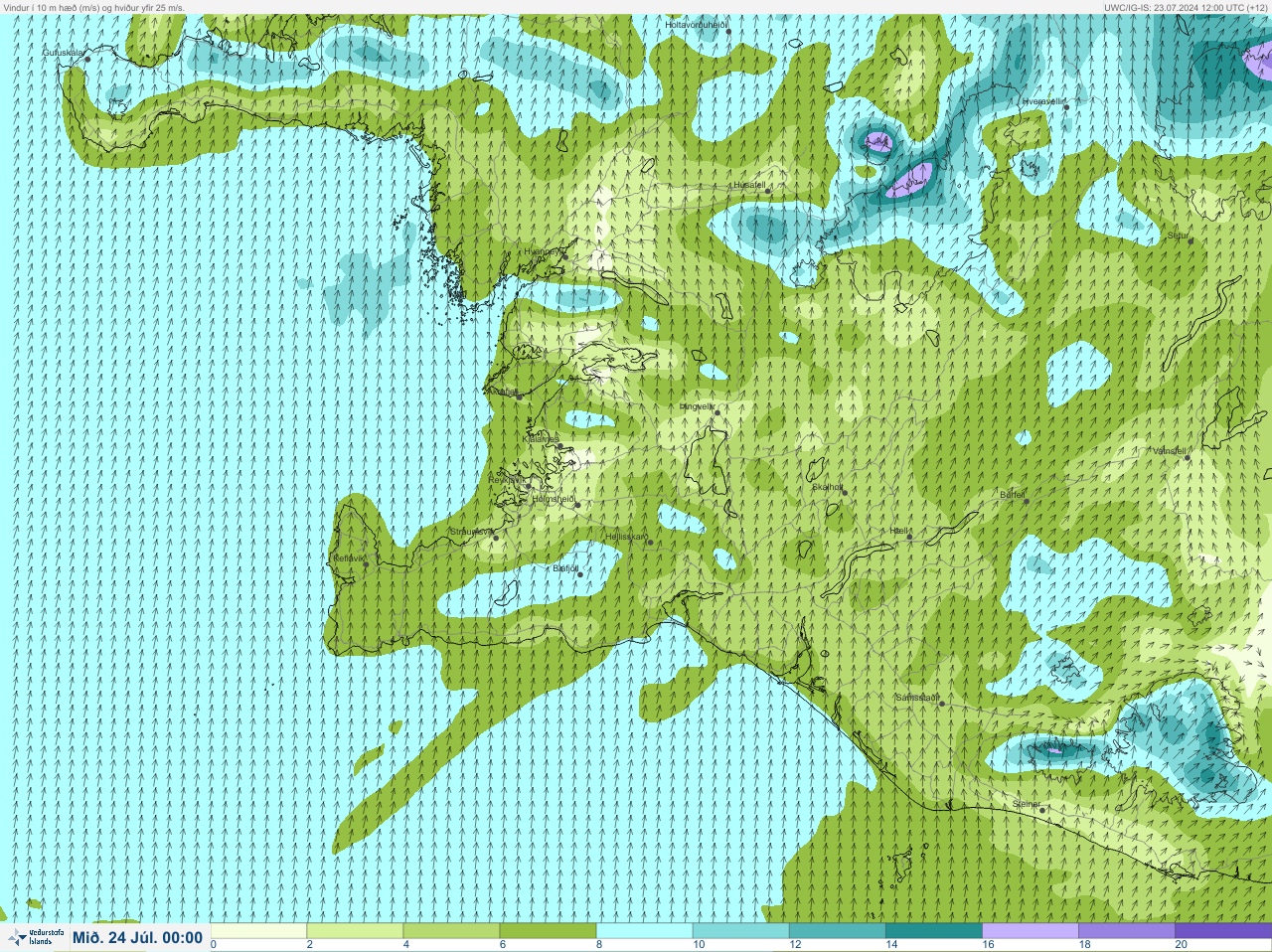Select the 2–4 m/s light green legend swatch
The width and height of the screenshot is (1272, 952).
pyautogui.click(x=355, y=931)
